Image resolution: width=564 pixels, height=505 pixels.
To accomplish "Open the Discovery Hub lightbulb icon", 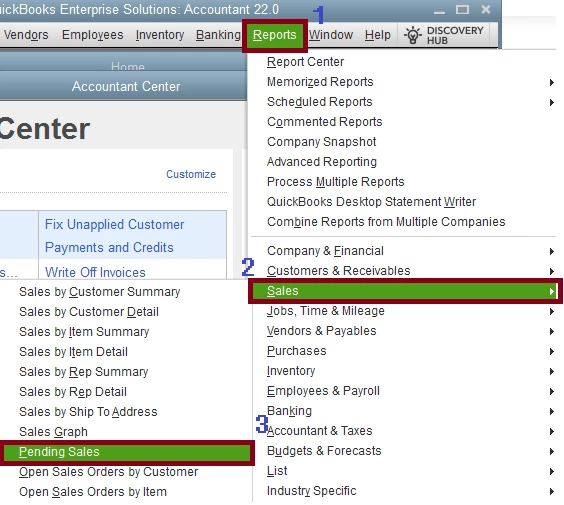I will tap(413, 35).
